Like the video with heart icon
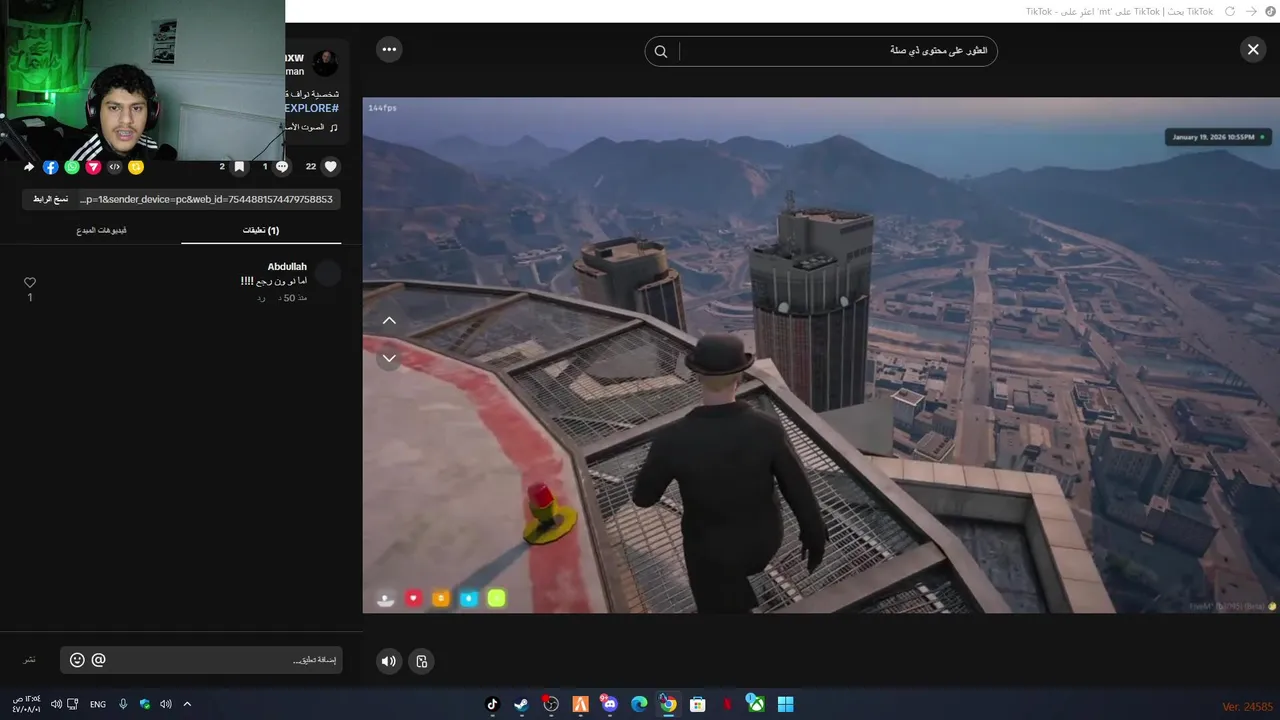 331,167
